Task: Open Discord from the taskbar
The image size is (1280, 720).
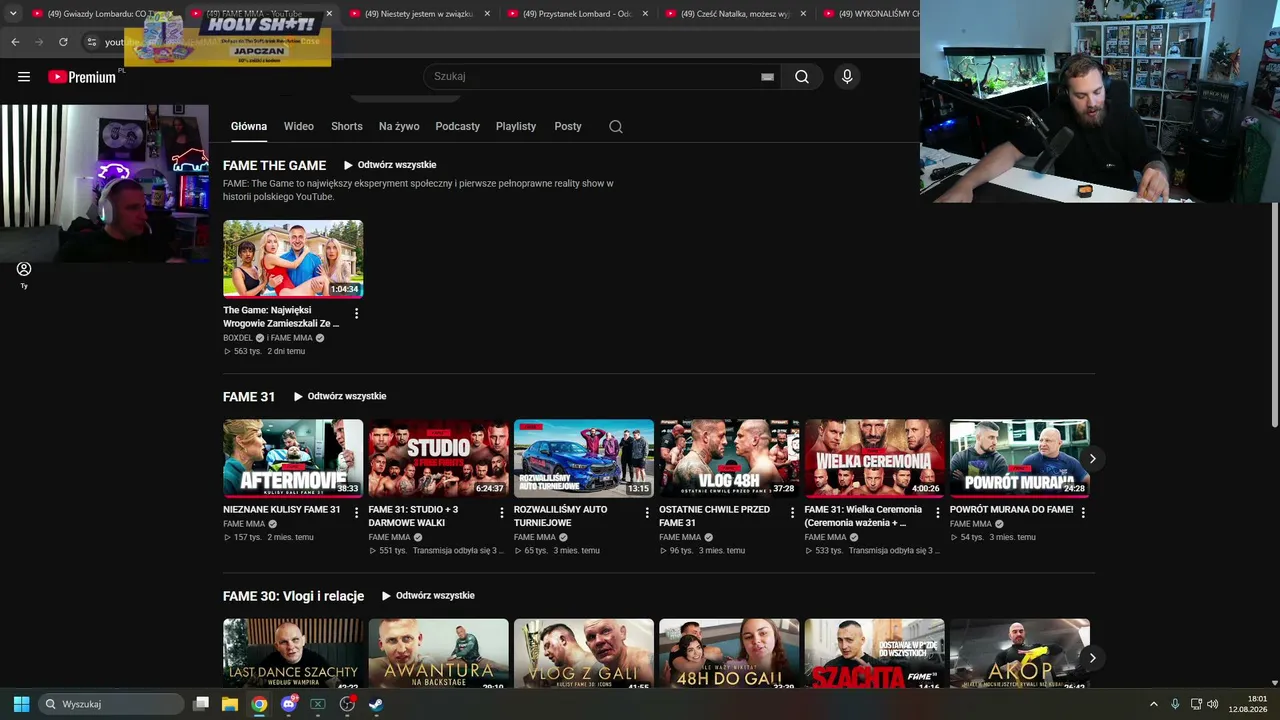Action: (289, 704)
